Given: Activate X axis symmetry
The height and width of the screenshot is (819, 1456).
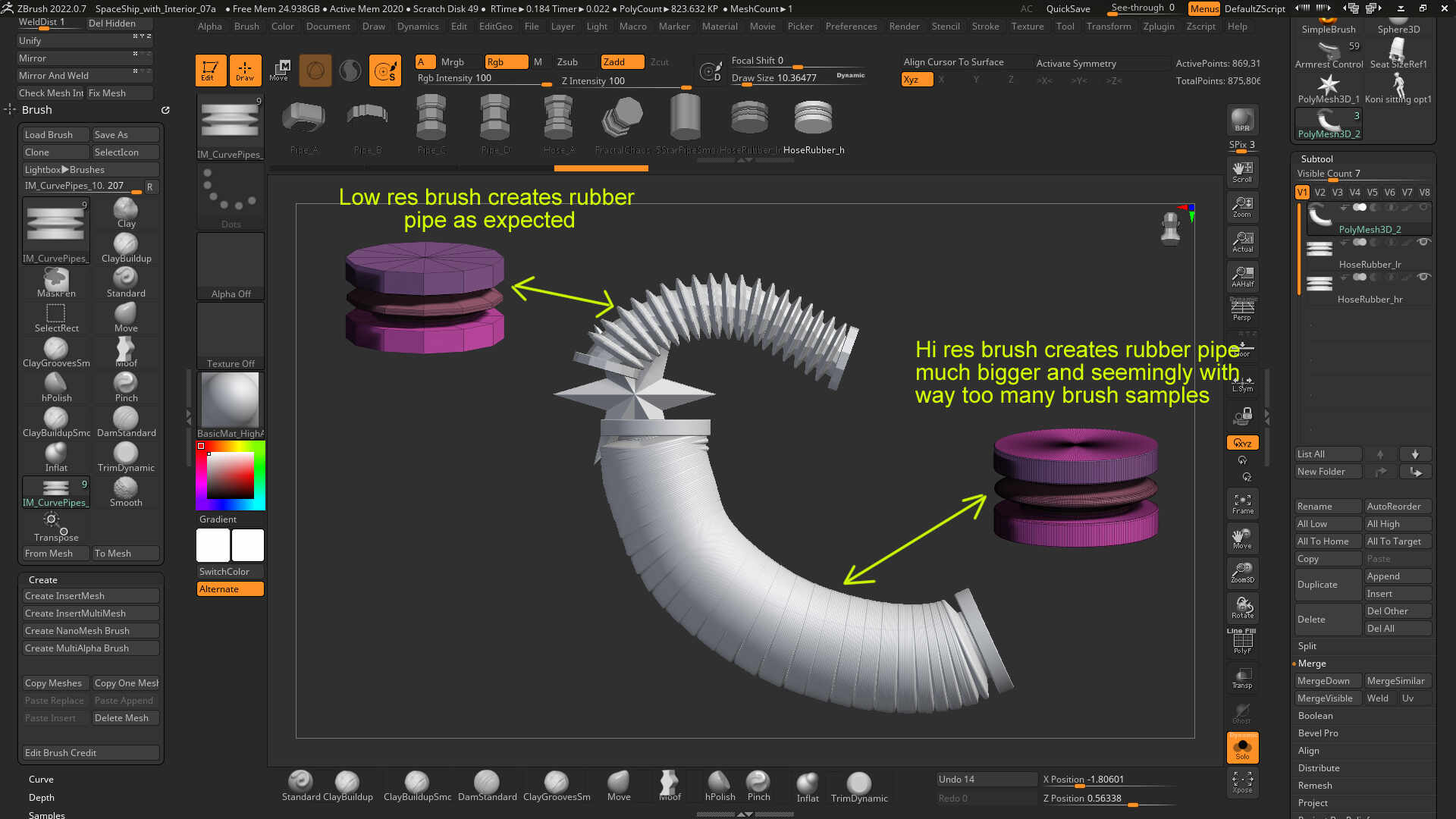Looking at the screenshot, I should coord(941,79).
